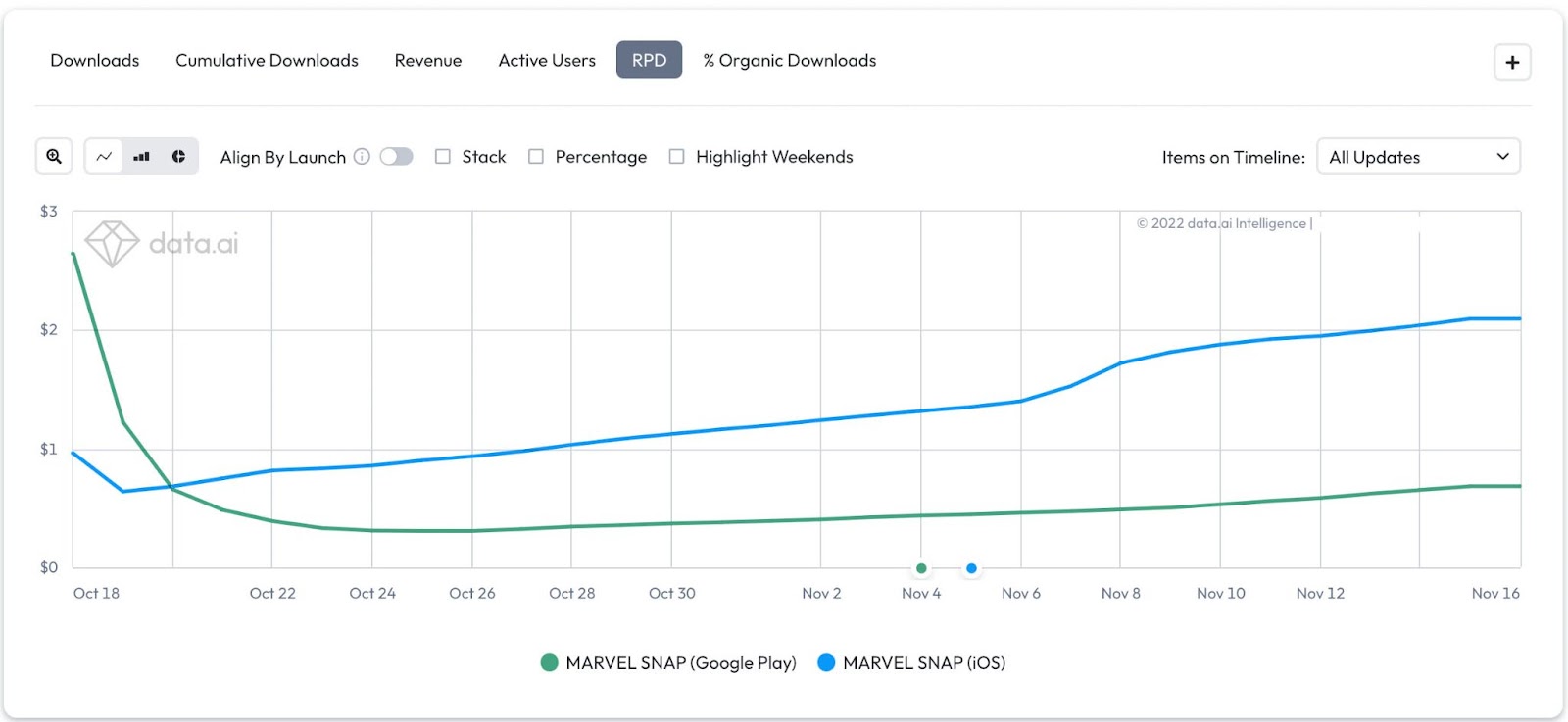Toggle MARVEL SNAP (iOS) legend dot
Screen dimensions: 1568x722
pos(826,663)
